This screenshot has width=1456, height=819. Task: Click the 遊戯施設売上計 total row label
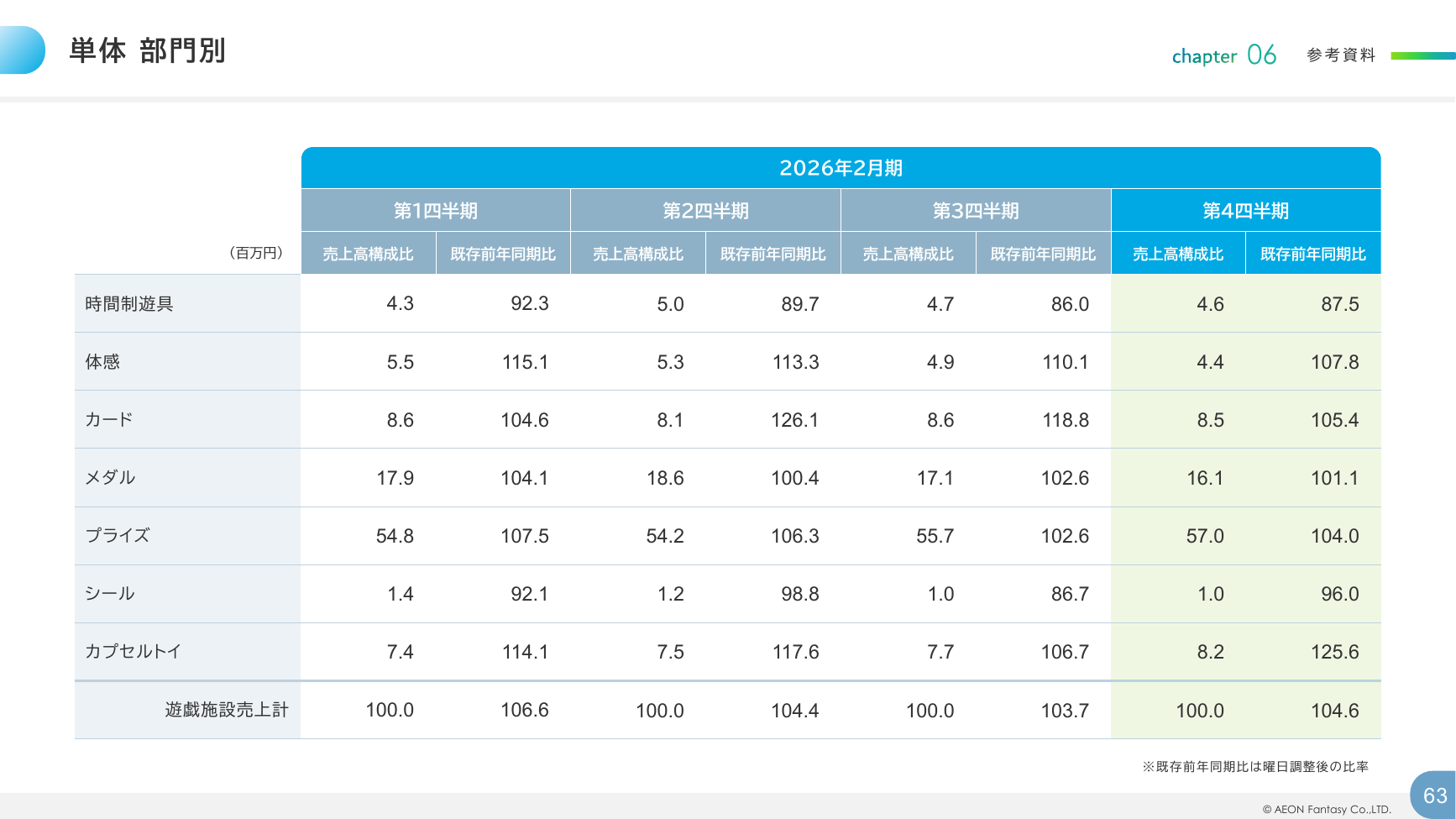[227, 710]
